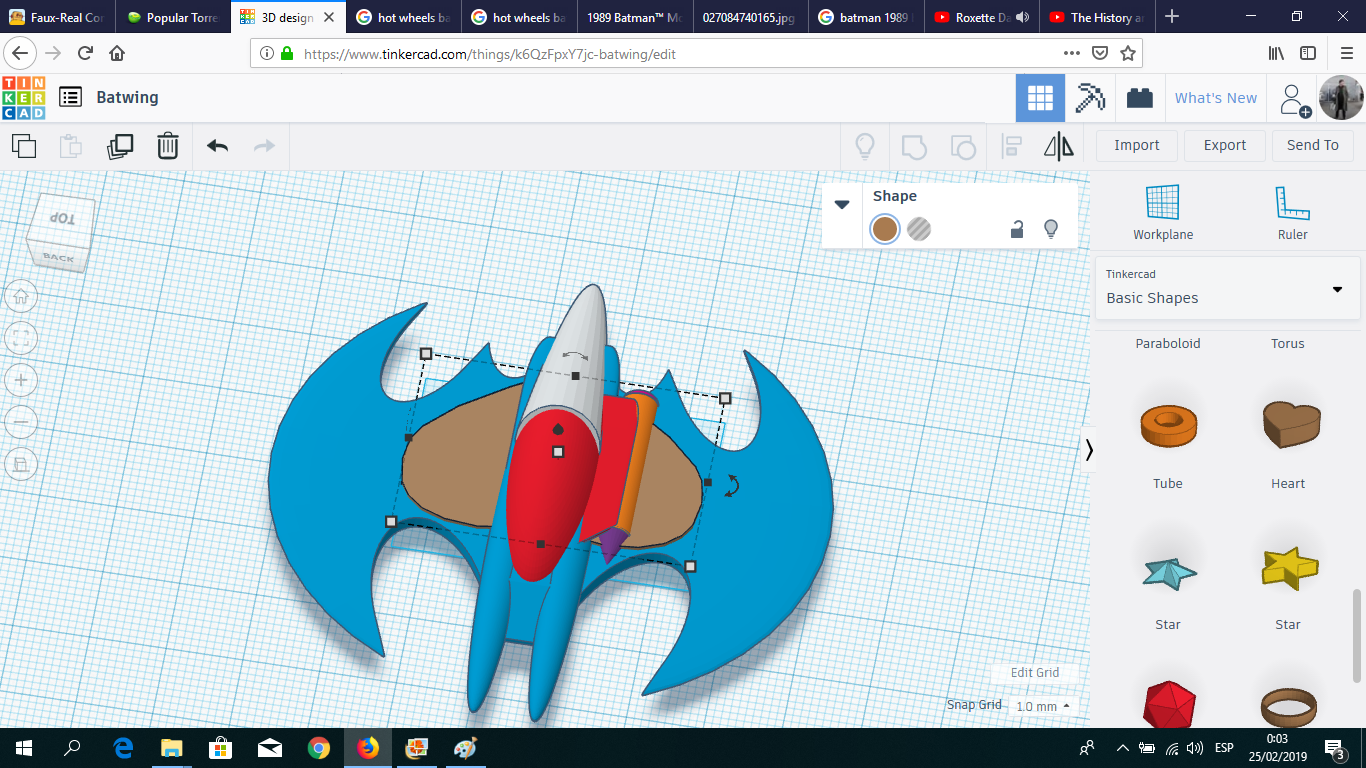Image resolution: width=1366 pixels, height=768 pixels.
Task: Select the Solid brown color swatch
Action: click(x=885, y=229)
